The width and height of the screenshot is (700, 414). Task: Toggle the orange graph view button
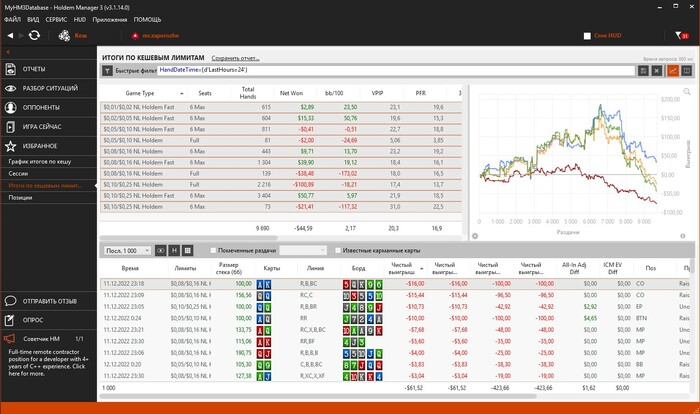point(673,71)
